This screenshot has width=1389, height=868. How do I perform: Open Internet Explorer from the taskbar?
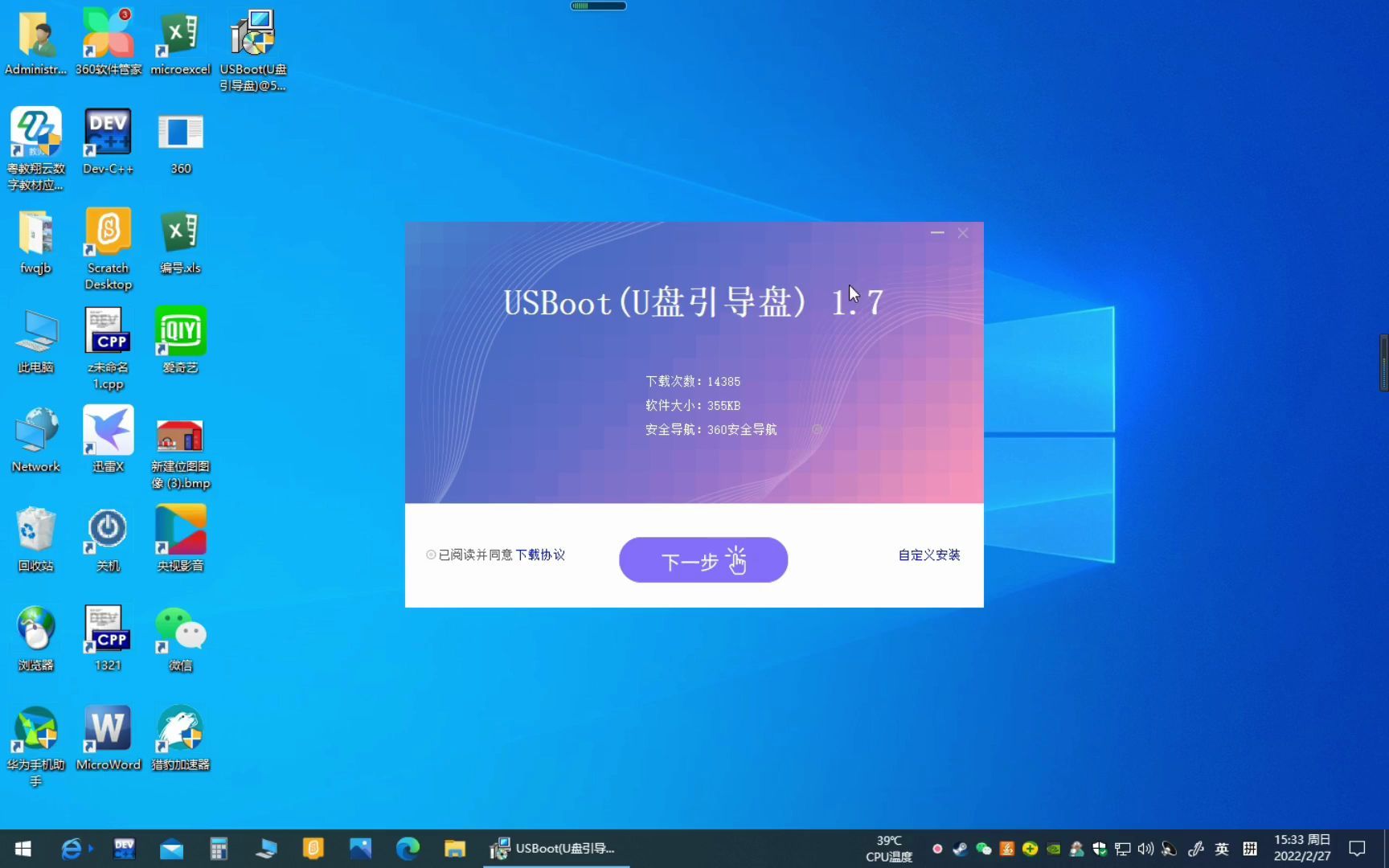click(x=72, y=849)
